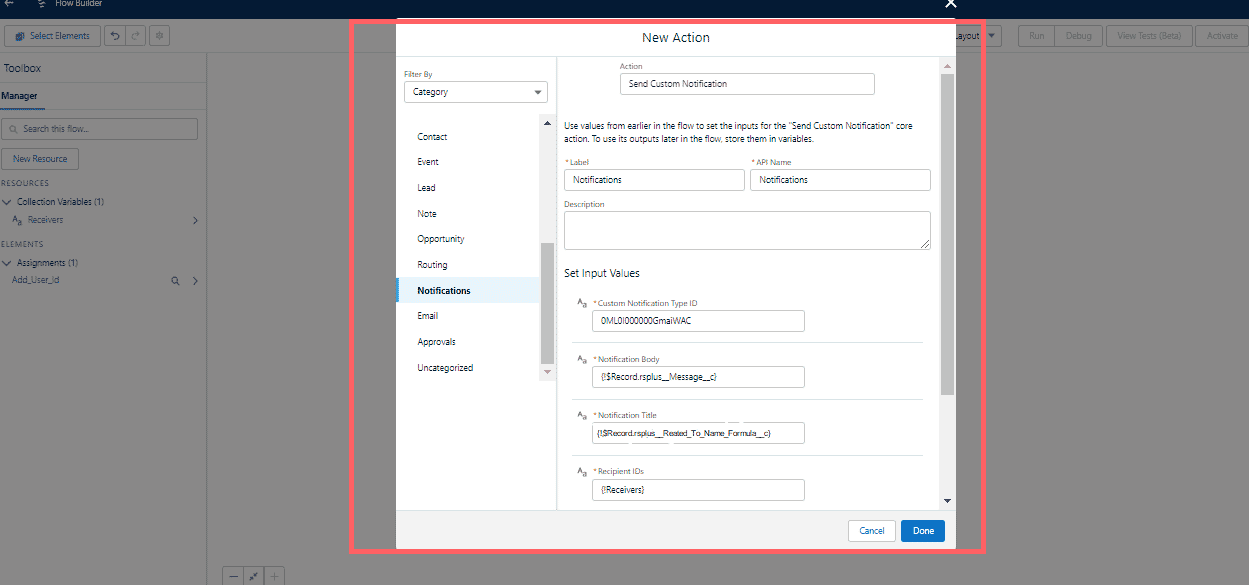Switch to the Manager tab
Screen dimensions: 1249x585
19,96
